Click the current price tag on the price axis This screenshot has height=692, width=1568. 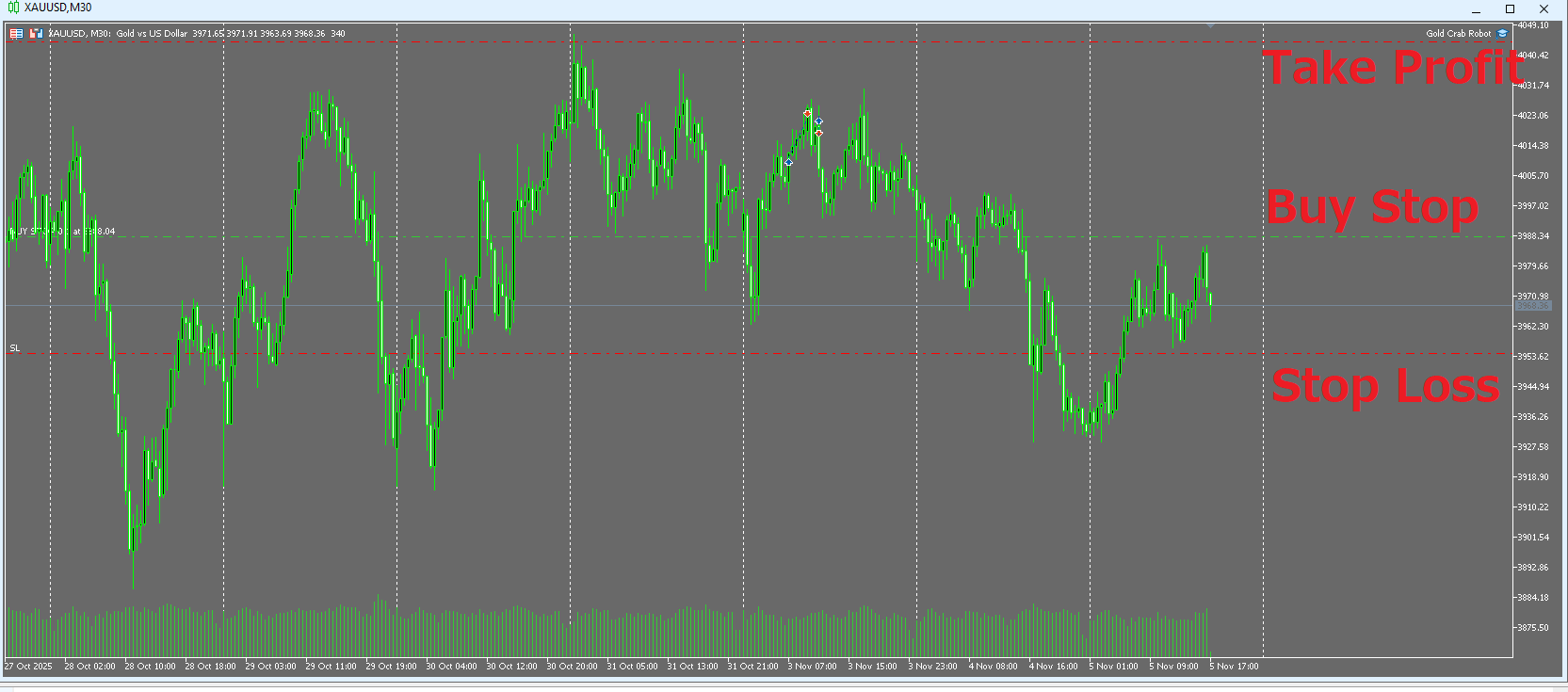pos(1532,306)
